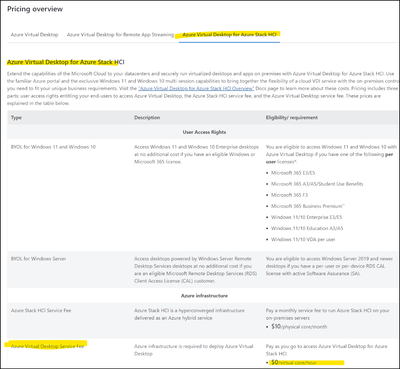Image resolution: width=400 pixels, height=369 pixels.
Task: Click the RDS CAL eligibility text
Action: pyautogui.click(x=329, y=266)
